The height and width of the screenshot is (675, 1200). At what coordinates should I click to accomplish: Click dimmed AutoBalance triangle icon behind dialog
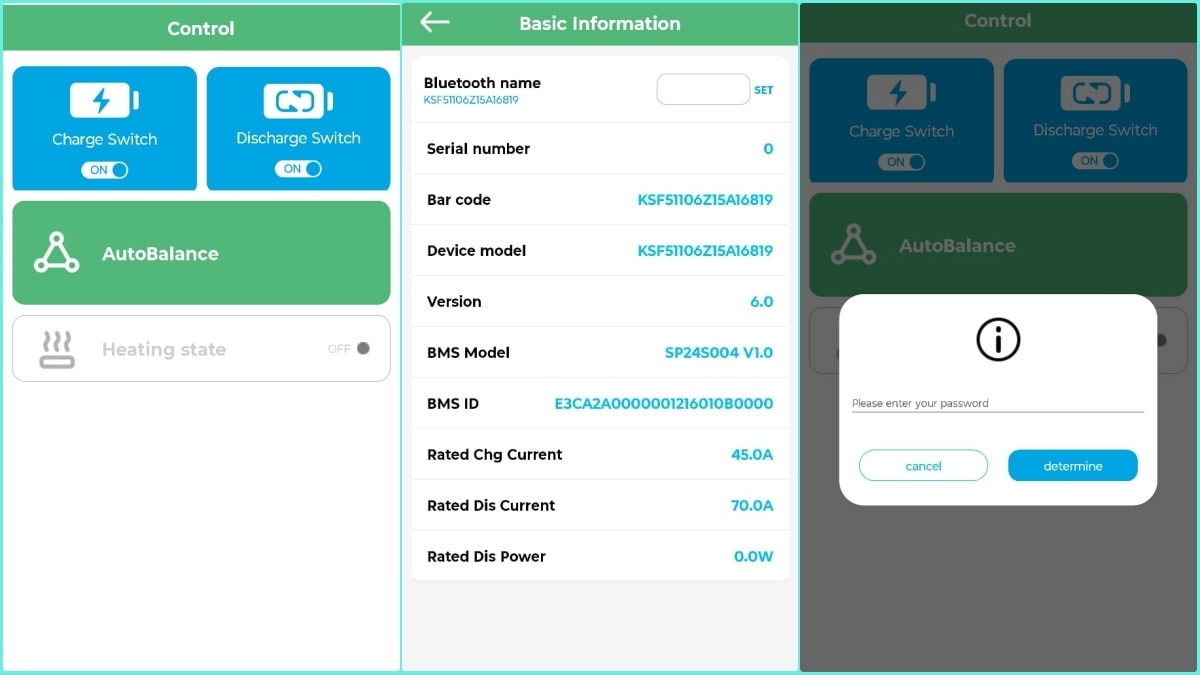pyautogui.click(x=853, y=245)
